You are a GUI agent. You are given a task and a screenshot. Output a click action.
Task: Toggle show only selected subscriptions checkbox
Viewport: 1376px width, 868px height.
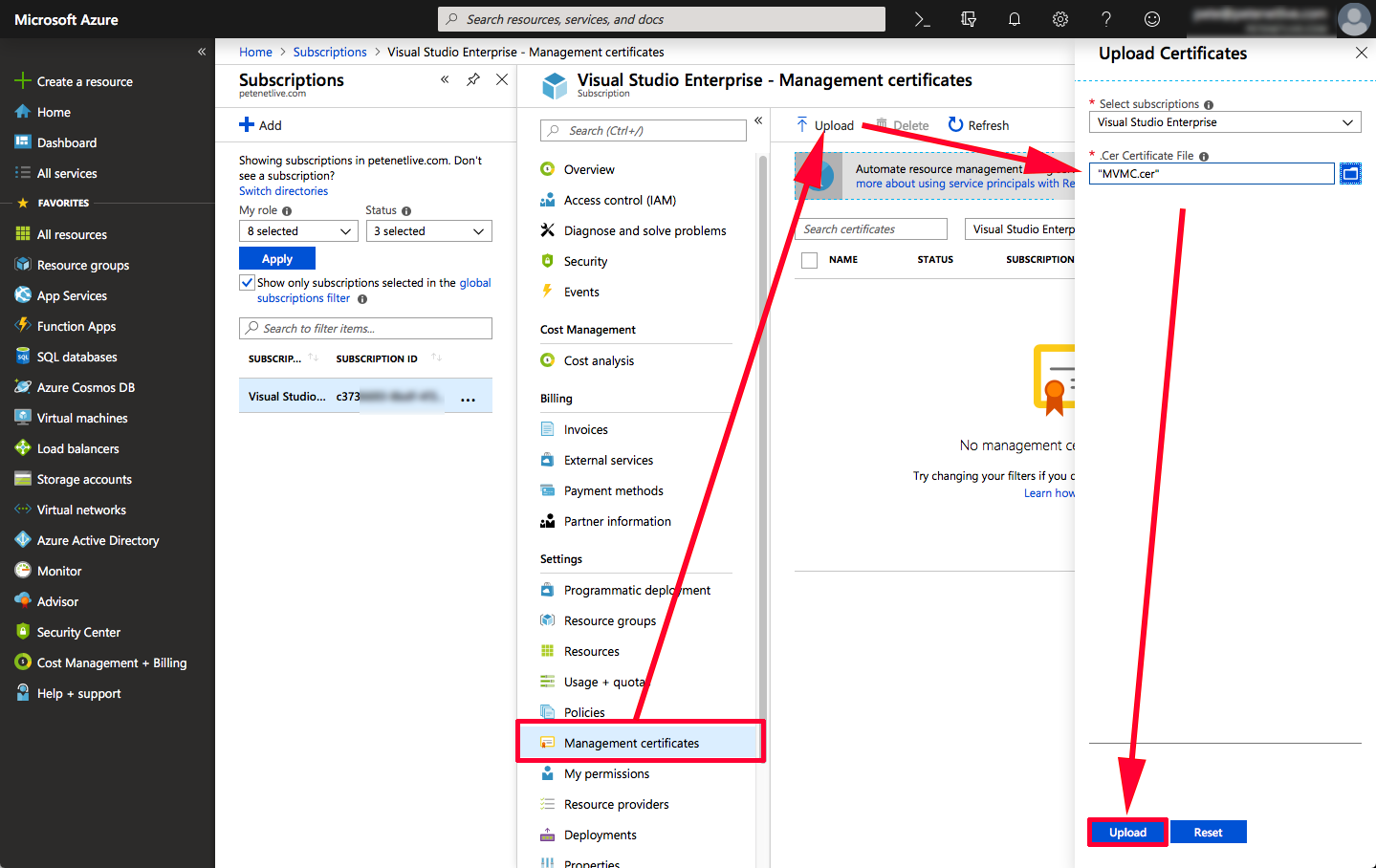pyautogui.click(x=248, y=283)
